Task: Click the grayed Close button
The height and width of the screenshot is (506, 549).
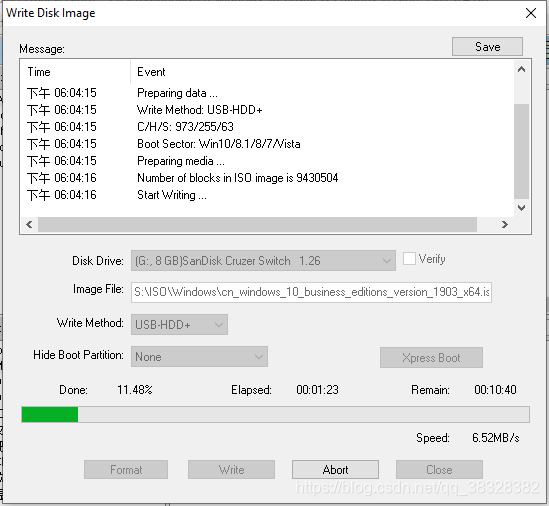Action: [x=439, y=470]
